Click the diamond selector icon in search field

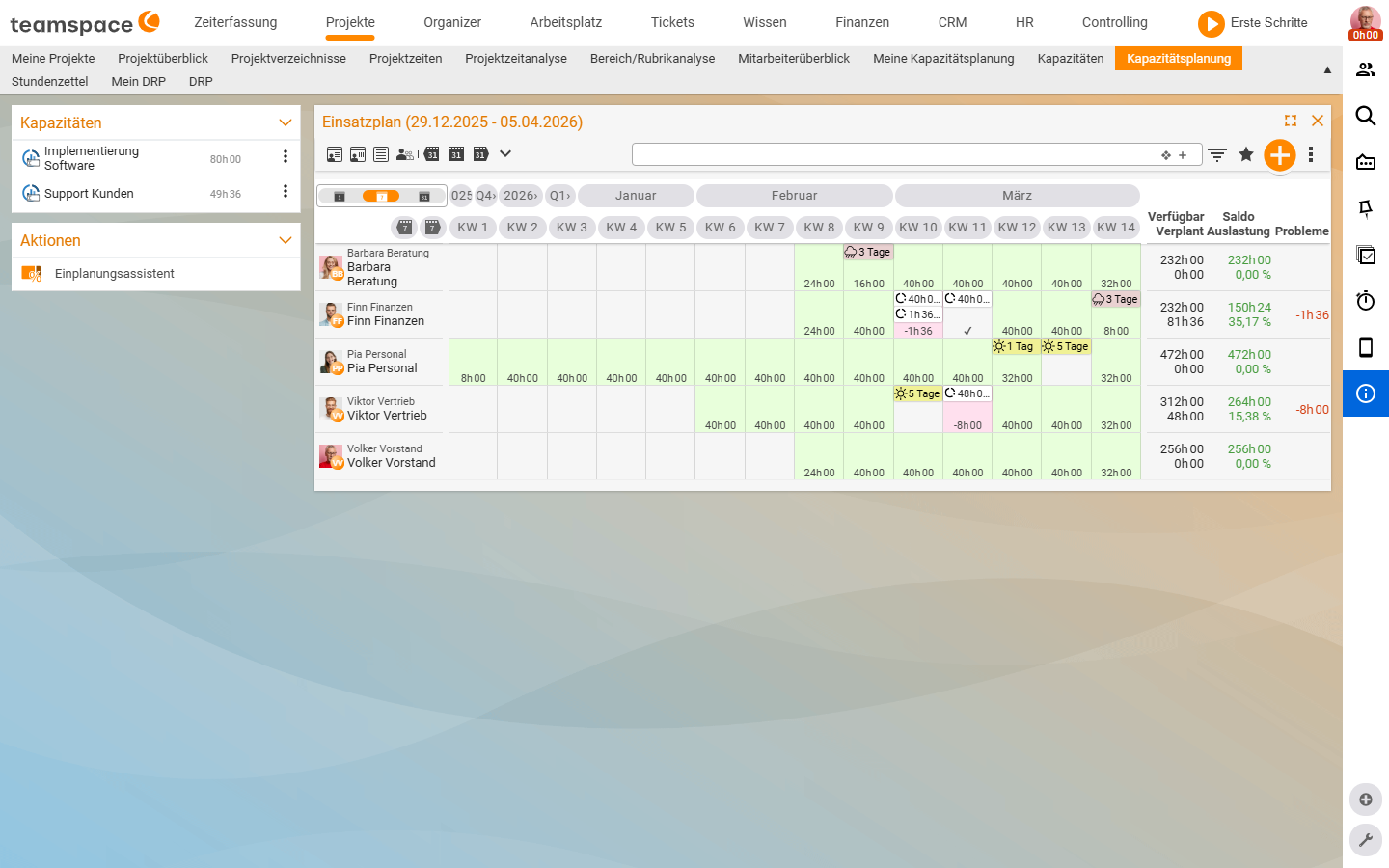click(x=1166, y=155)
